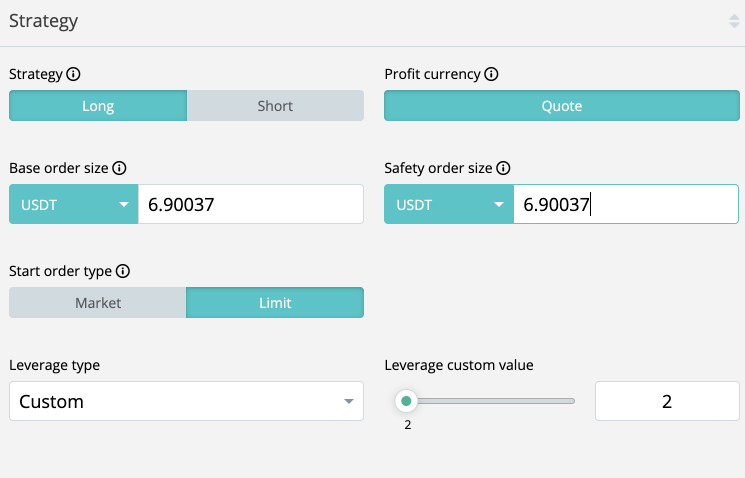Click the Safety order size info icon

click(x=503, y=168)
